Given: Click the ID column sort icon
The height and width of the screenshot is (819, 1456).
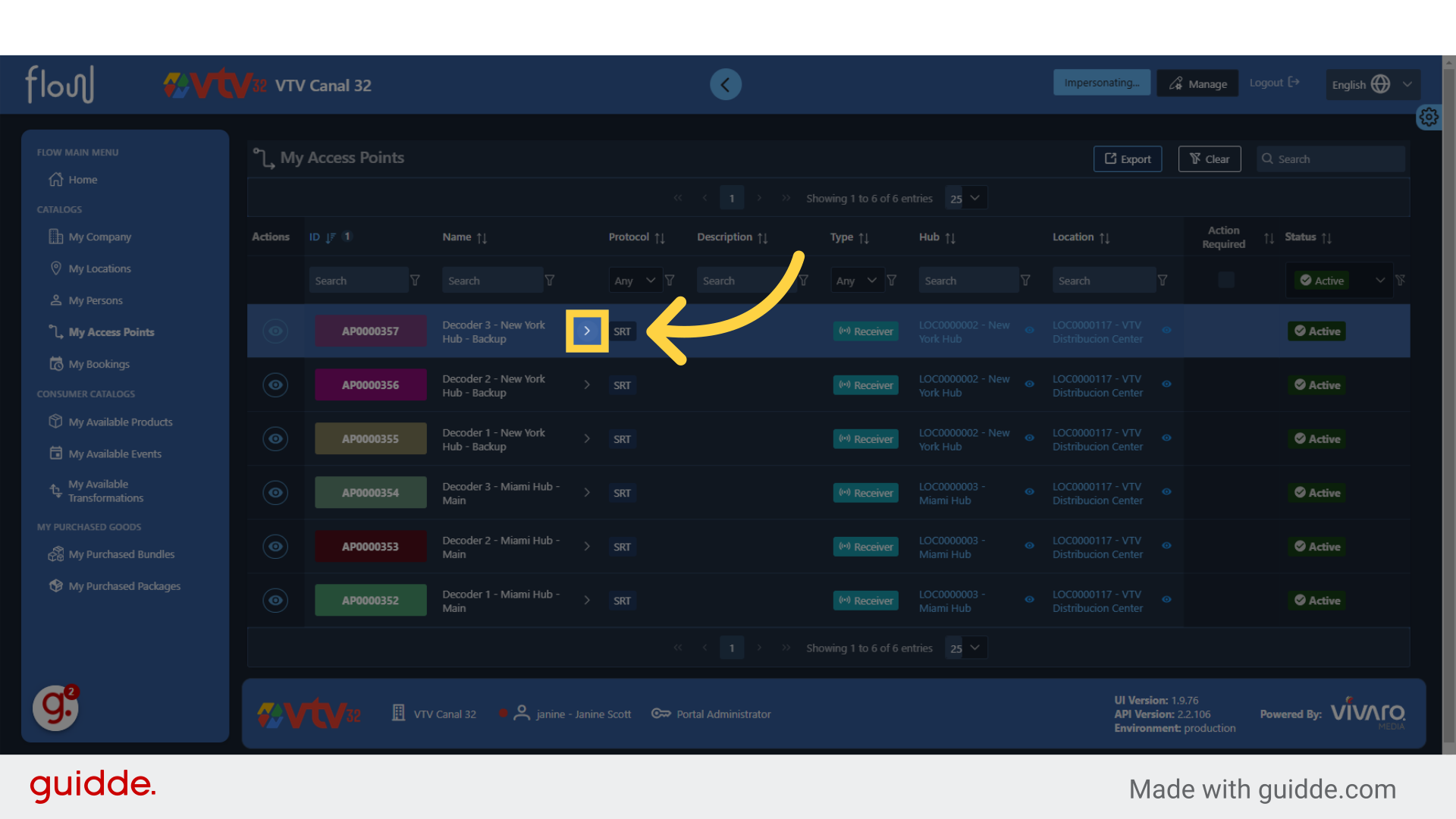Looking at the screenshot, I should (331, 237).
